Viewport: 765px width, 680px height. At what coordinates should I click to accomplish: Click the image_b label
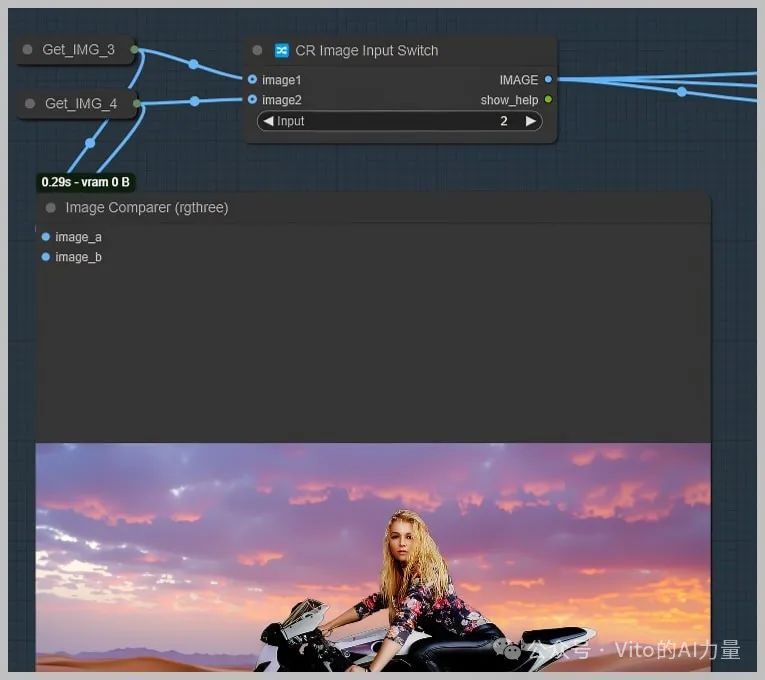(x=79, y=257)
